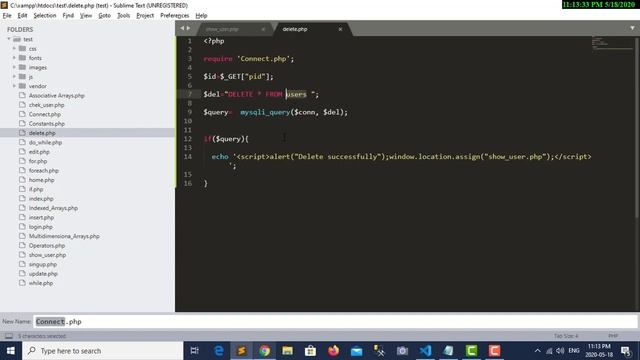
Task: Click the Type here to search box
Action: (102, 351)
